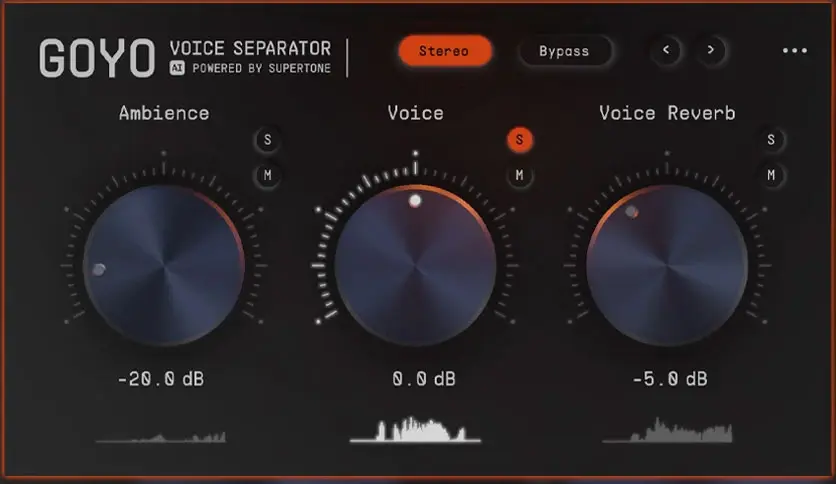This screenshot has width=836, height=484.
Task: Mute the Voice Reverb channel
Action: click(x=771, y=176)
